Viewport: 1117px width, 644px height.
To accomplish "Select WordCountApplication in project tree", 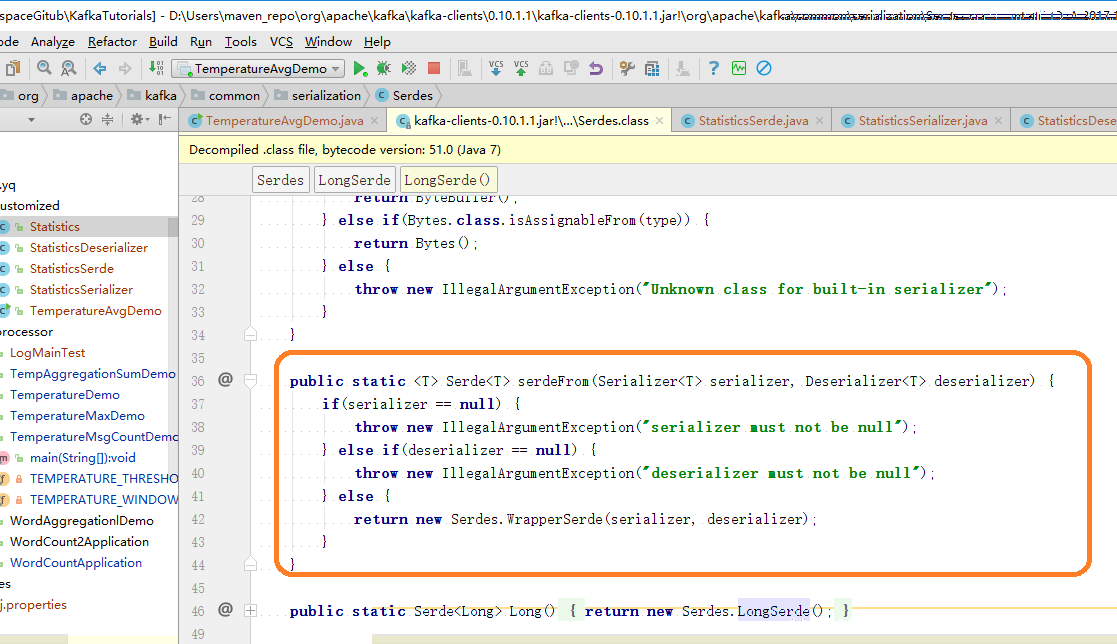I will (76, 563).
